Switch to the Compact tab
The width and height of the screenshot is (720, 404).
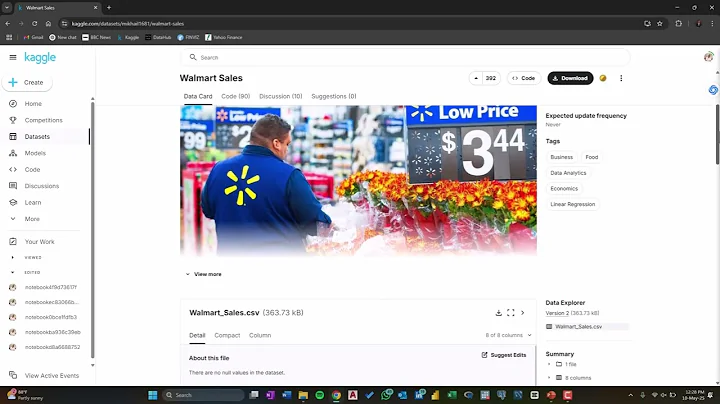(227, 336)
